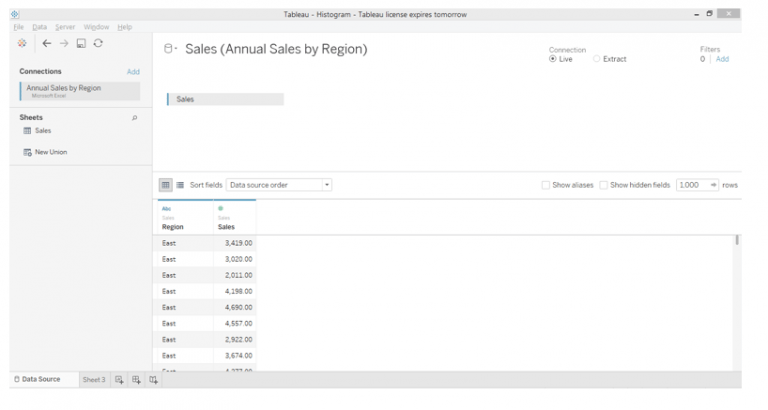The image size is (768, 410).
Task: Select the Extract connection option
Action: point(598,59)
